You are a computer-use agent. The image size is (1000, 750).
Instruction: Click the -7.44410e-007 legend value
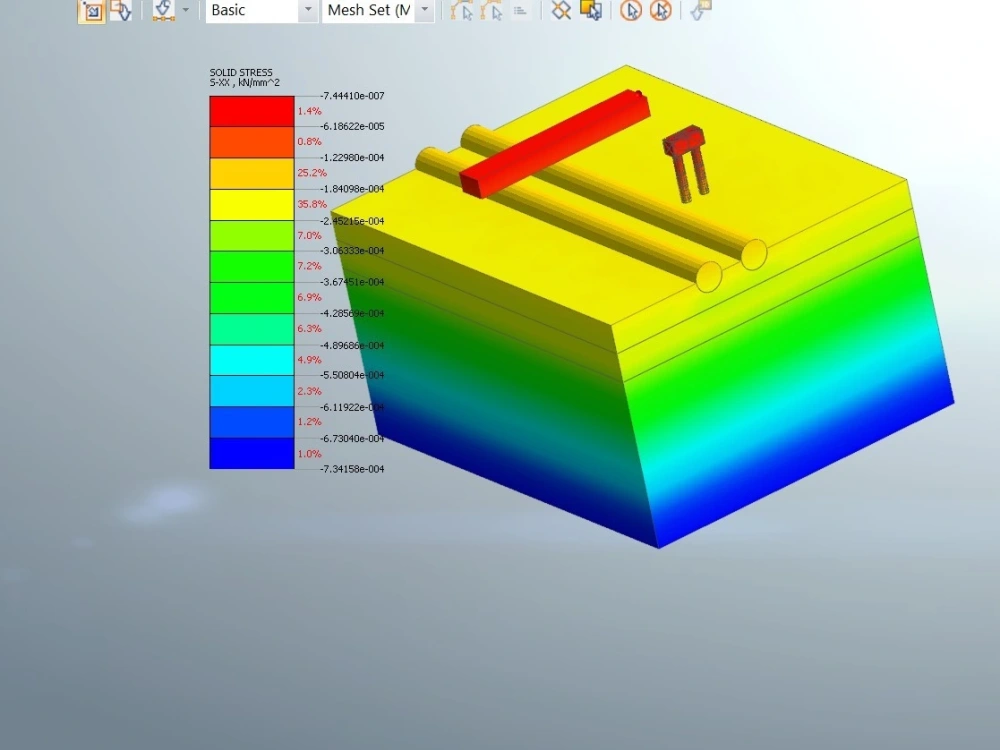[350, 96]
